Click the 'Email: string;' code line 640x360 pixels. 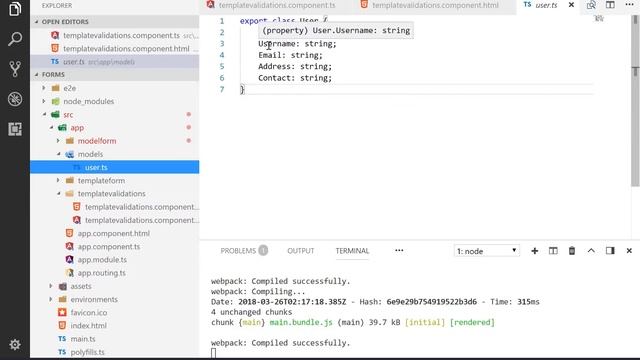click(x=290, y=55)
